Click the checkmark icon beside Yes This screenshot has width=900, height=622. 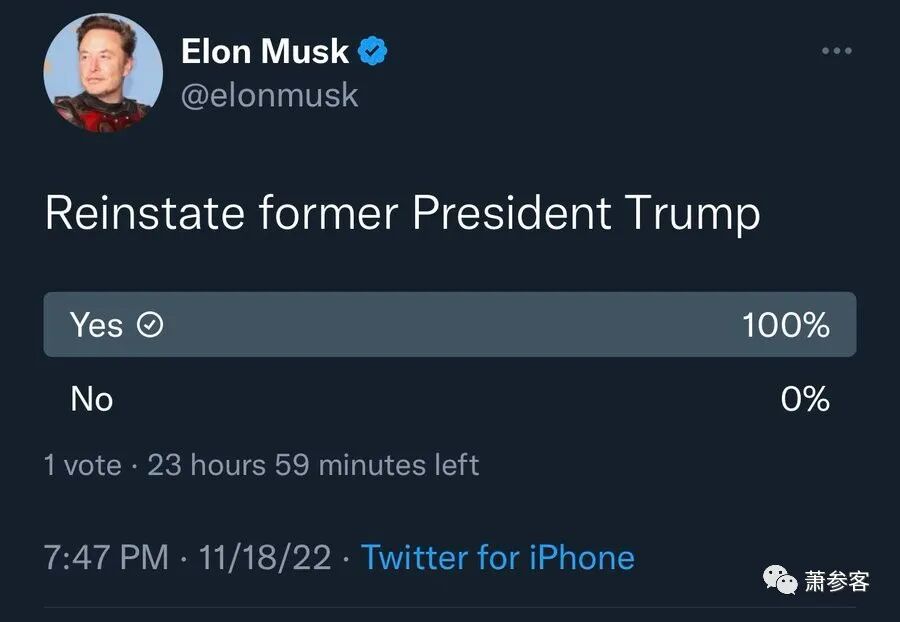149,325
